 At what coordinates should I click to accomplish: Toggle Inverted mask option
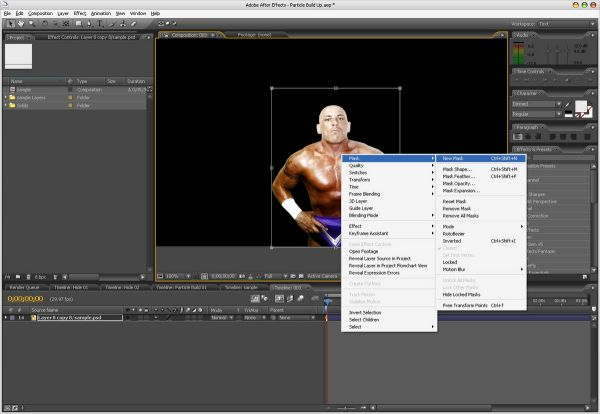[x=481, y=241]
